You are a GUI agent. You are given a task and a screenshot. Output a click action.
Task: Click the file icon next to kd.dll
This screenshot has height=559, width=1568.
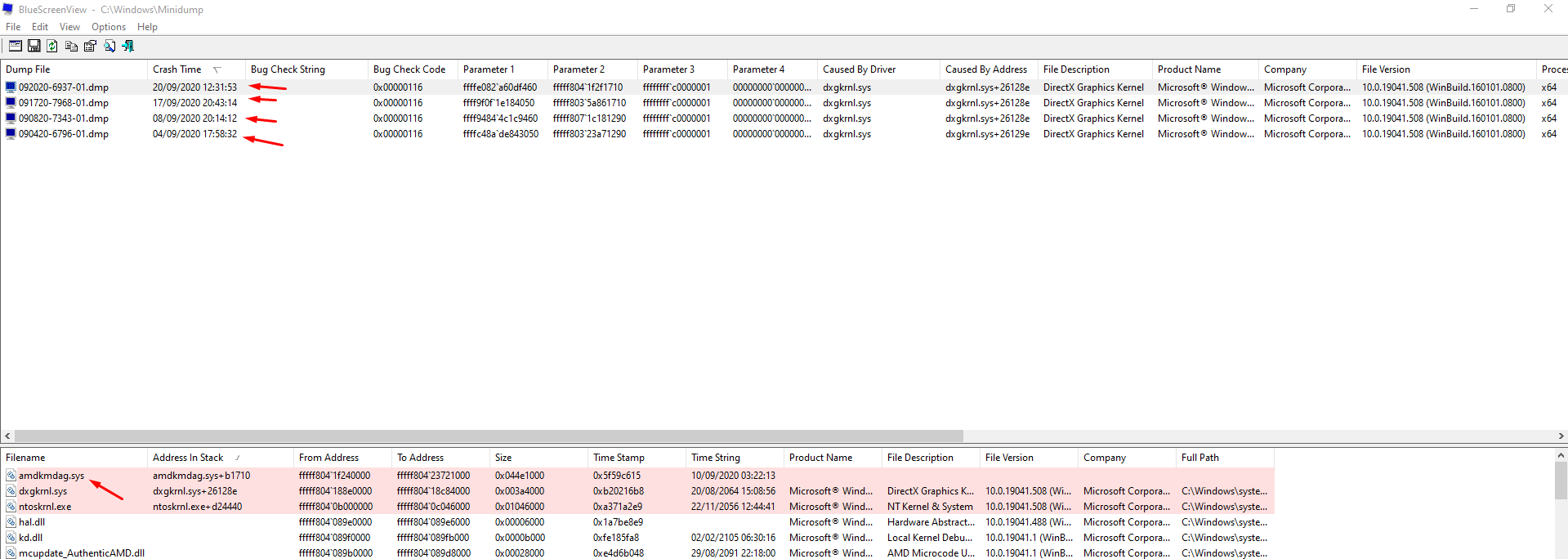coord(11,537)
